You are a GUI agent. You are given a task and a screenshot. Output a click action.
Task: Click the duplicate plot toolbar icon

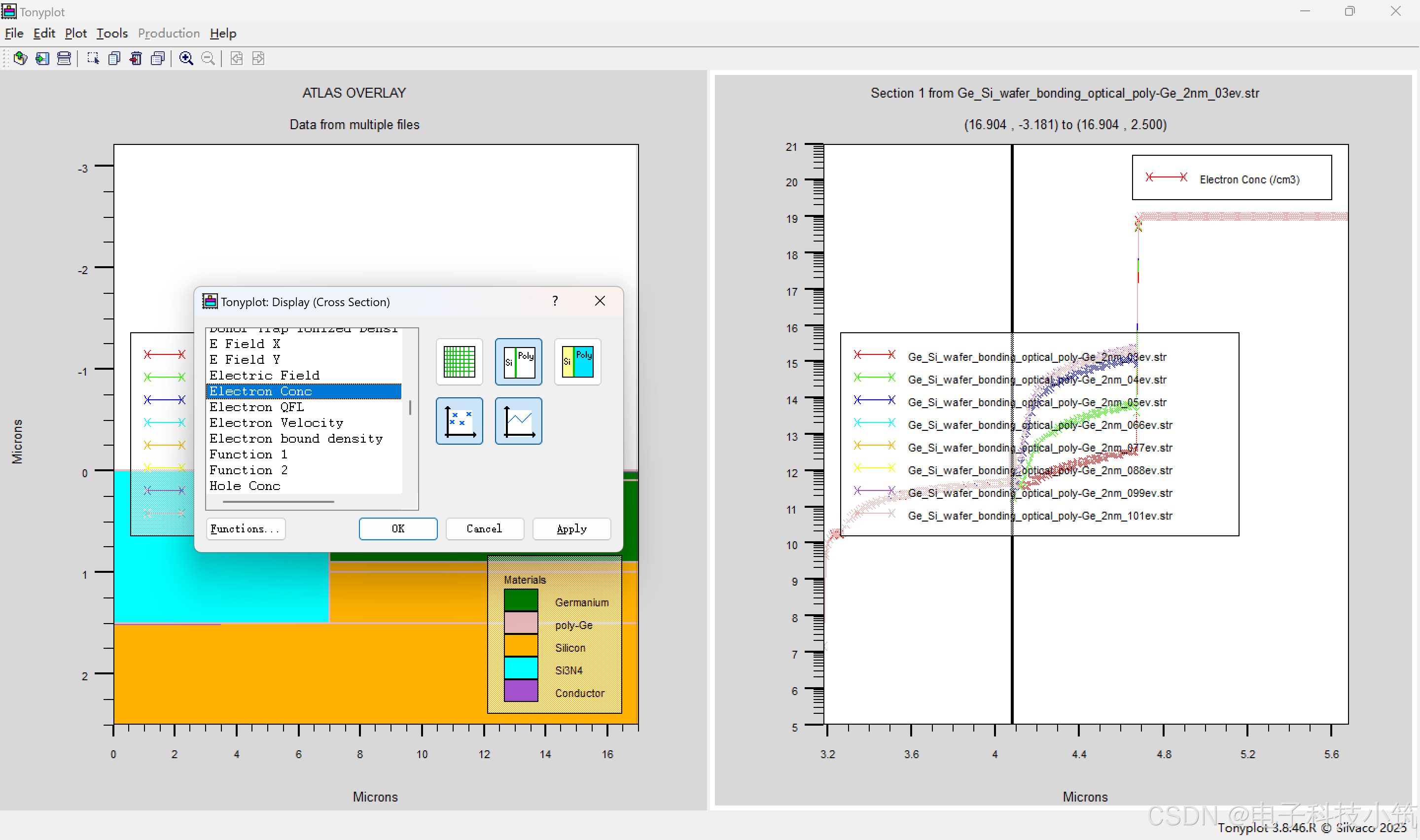114,58
